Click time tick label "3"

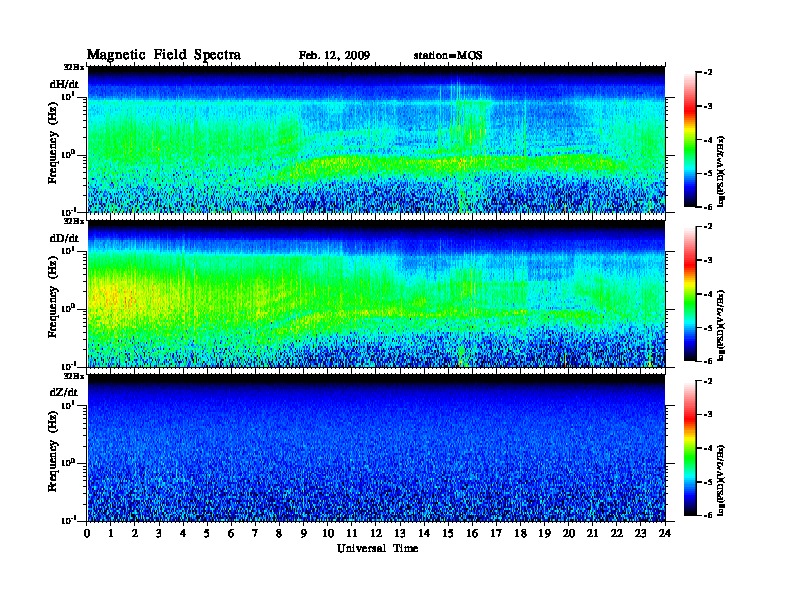coord(159,533)
